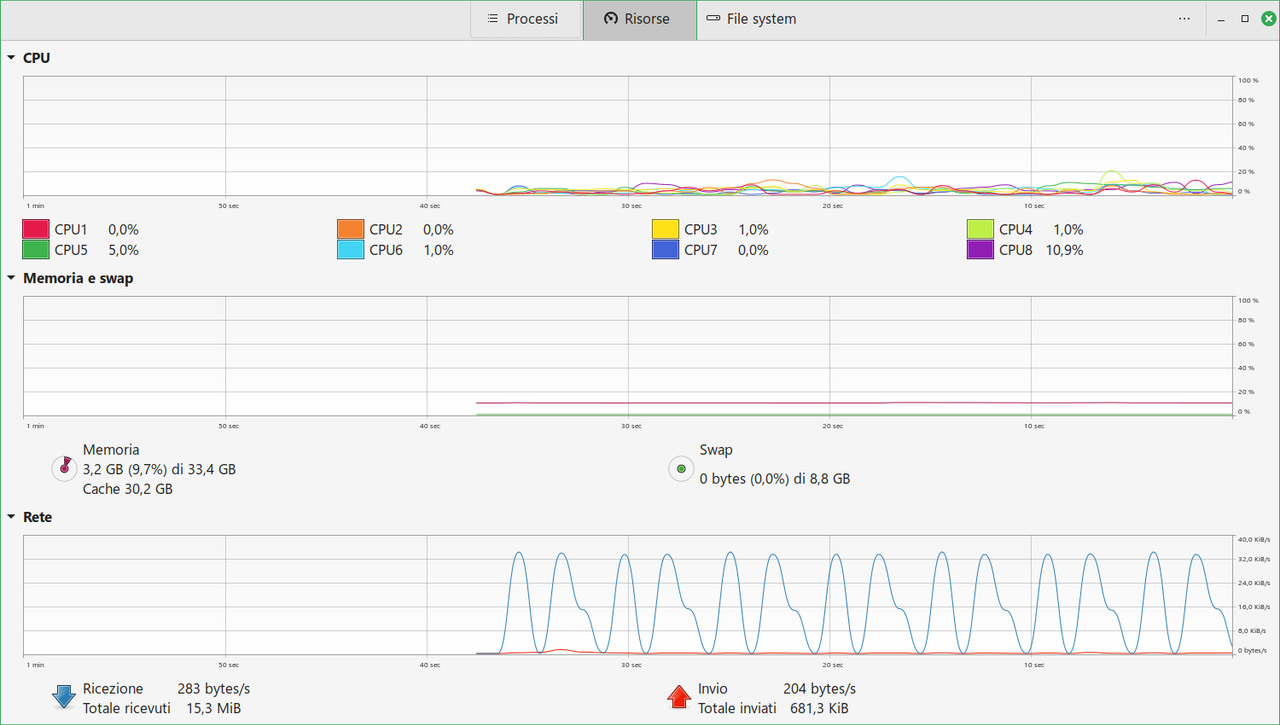
Task: Collapse the Rete section
Action: (11, 517)
